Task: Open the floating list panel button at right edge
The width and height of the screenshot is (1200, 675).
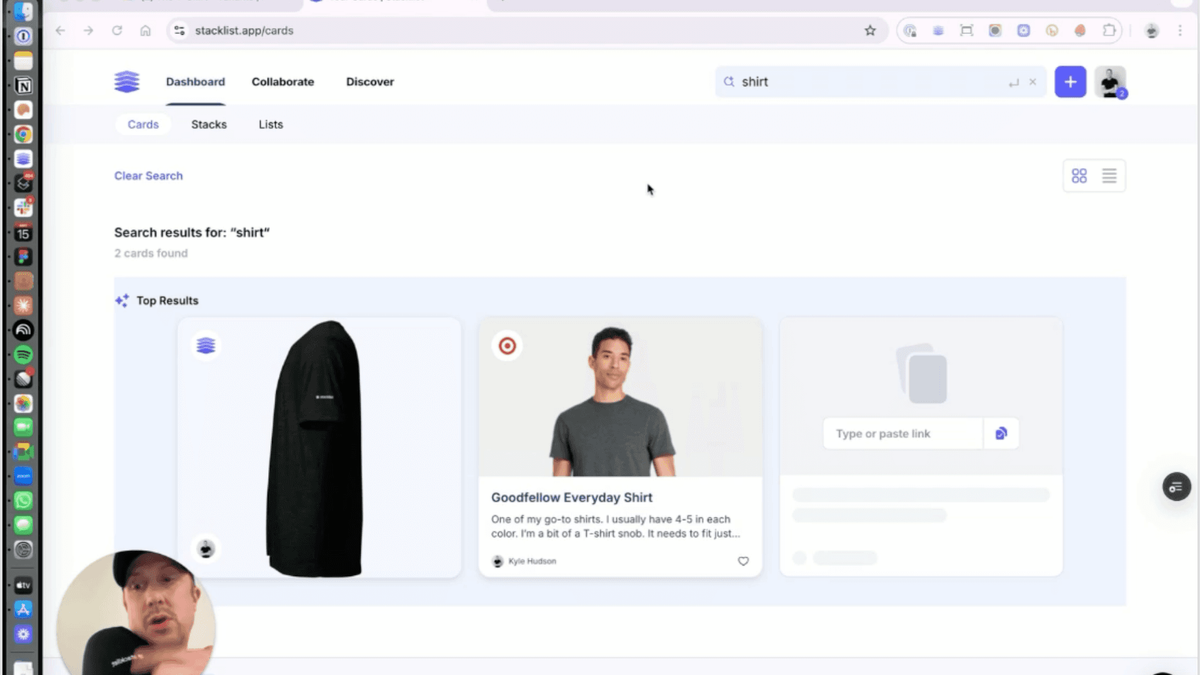Action: tap(1176, 487)
